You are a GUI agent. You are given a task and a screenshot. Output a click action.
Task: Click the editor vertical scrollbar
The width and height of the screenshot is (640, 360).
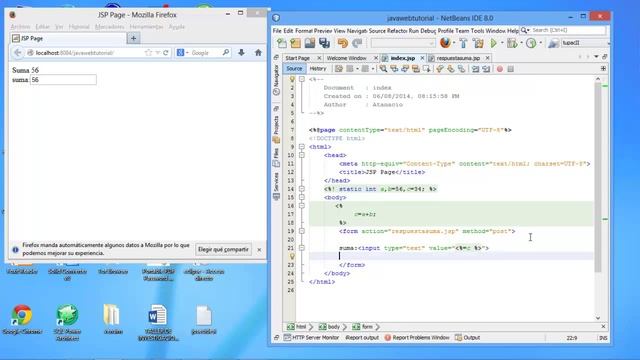tap(598, 178)
